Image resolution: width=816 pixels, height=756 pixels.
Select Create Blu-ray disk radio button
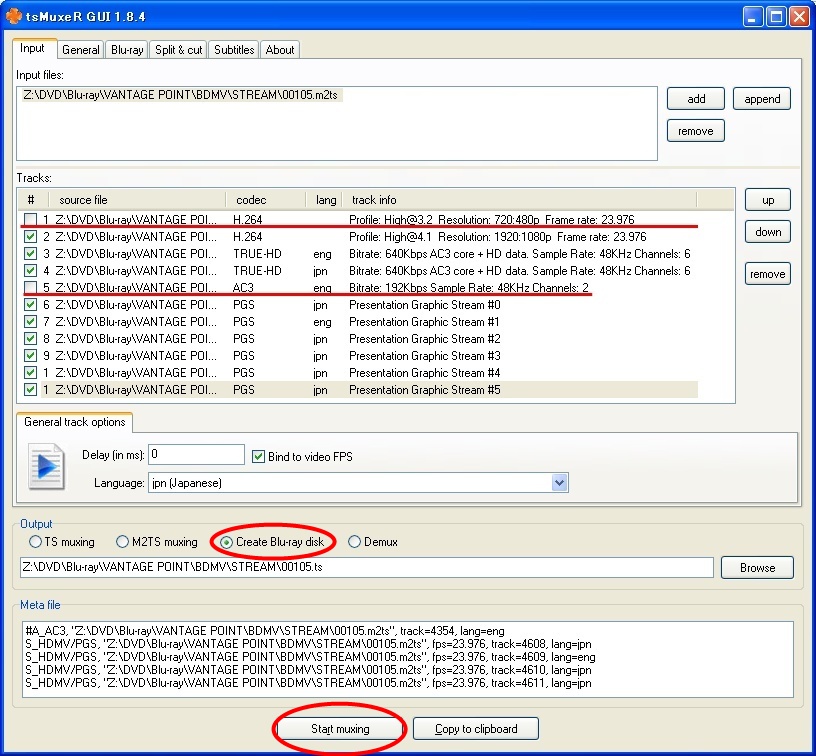226,542
